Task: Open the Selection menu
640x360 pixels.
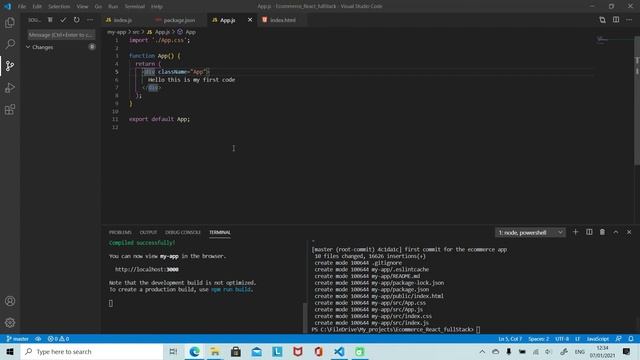Action: click(59, 7)
